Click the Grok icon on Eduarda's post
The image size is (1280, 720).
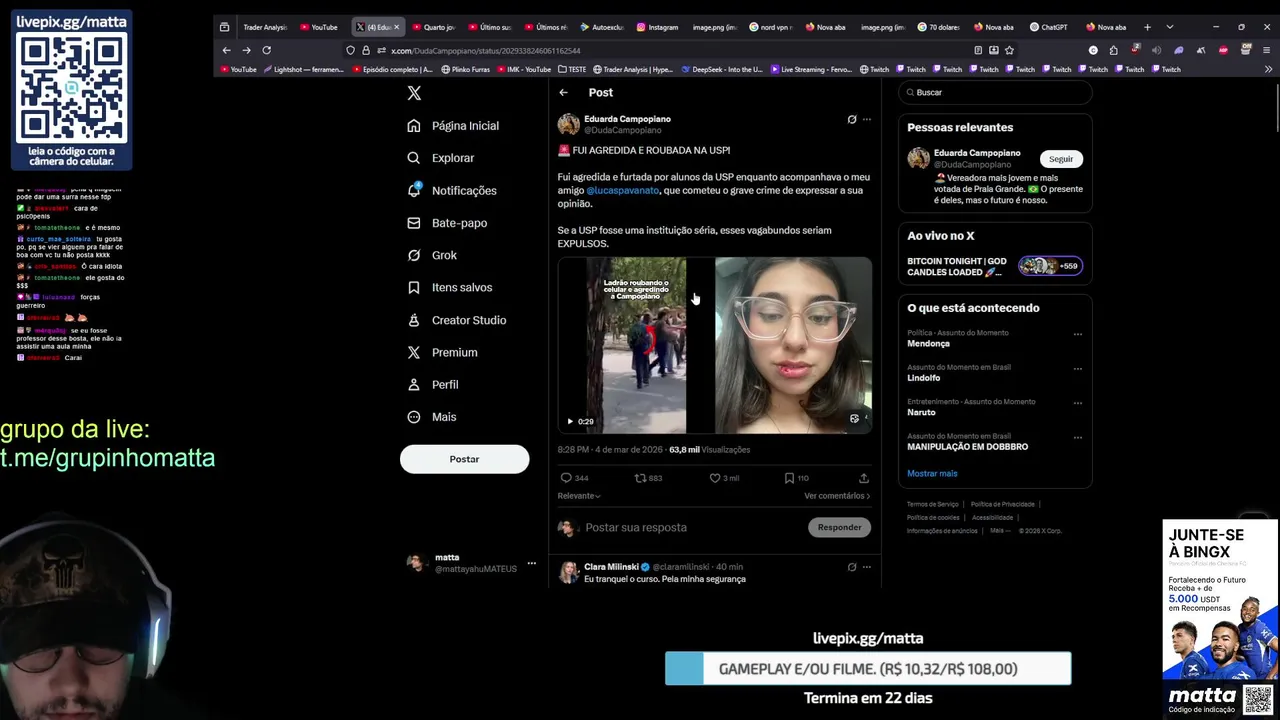(852, 119)
